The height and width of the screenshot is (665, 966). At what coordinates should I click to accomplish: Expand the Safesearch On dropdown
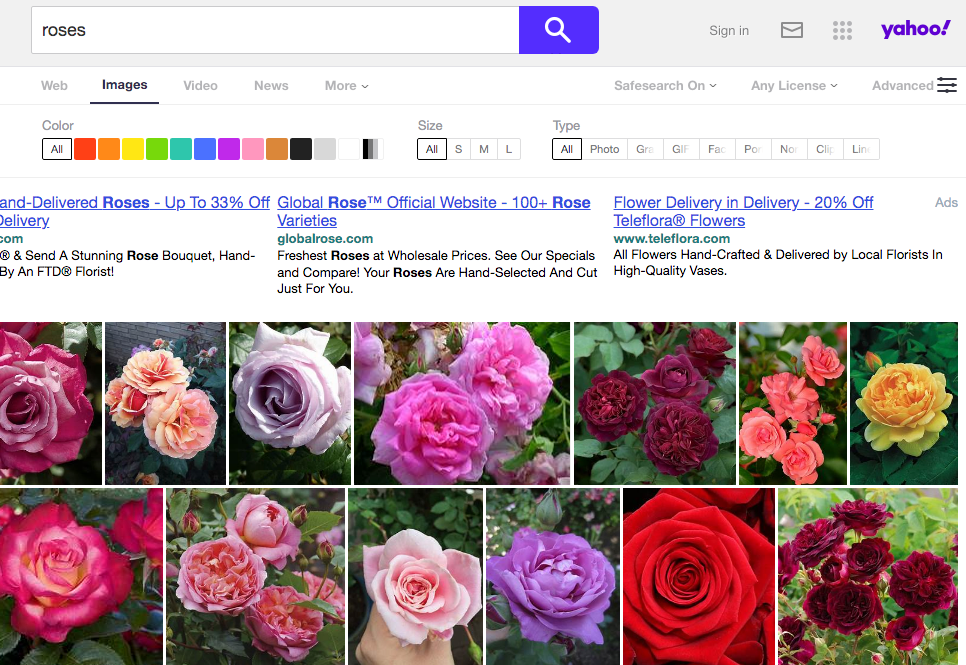coord(665,86)
